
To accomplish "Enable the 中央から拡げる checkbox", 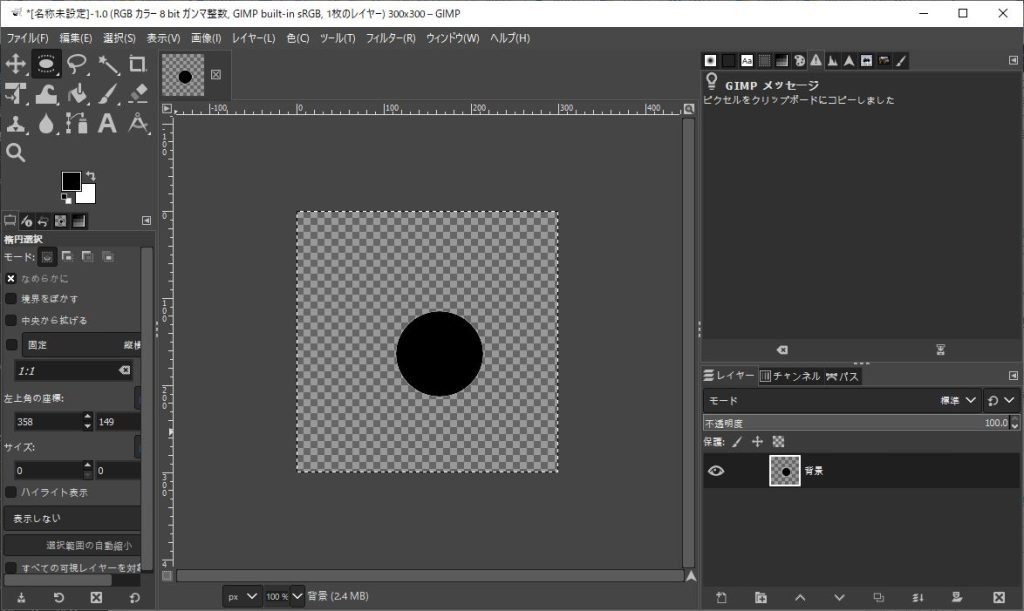I will (x=11, y=321).
